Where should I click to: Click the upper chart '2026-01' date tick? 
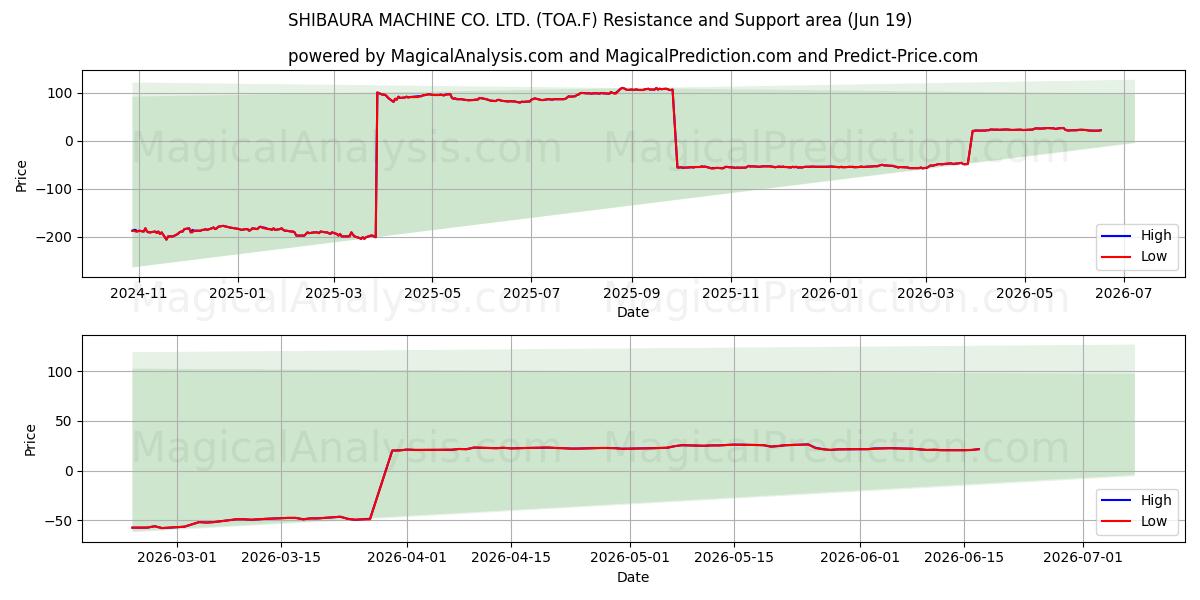point(829,293)
